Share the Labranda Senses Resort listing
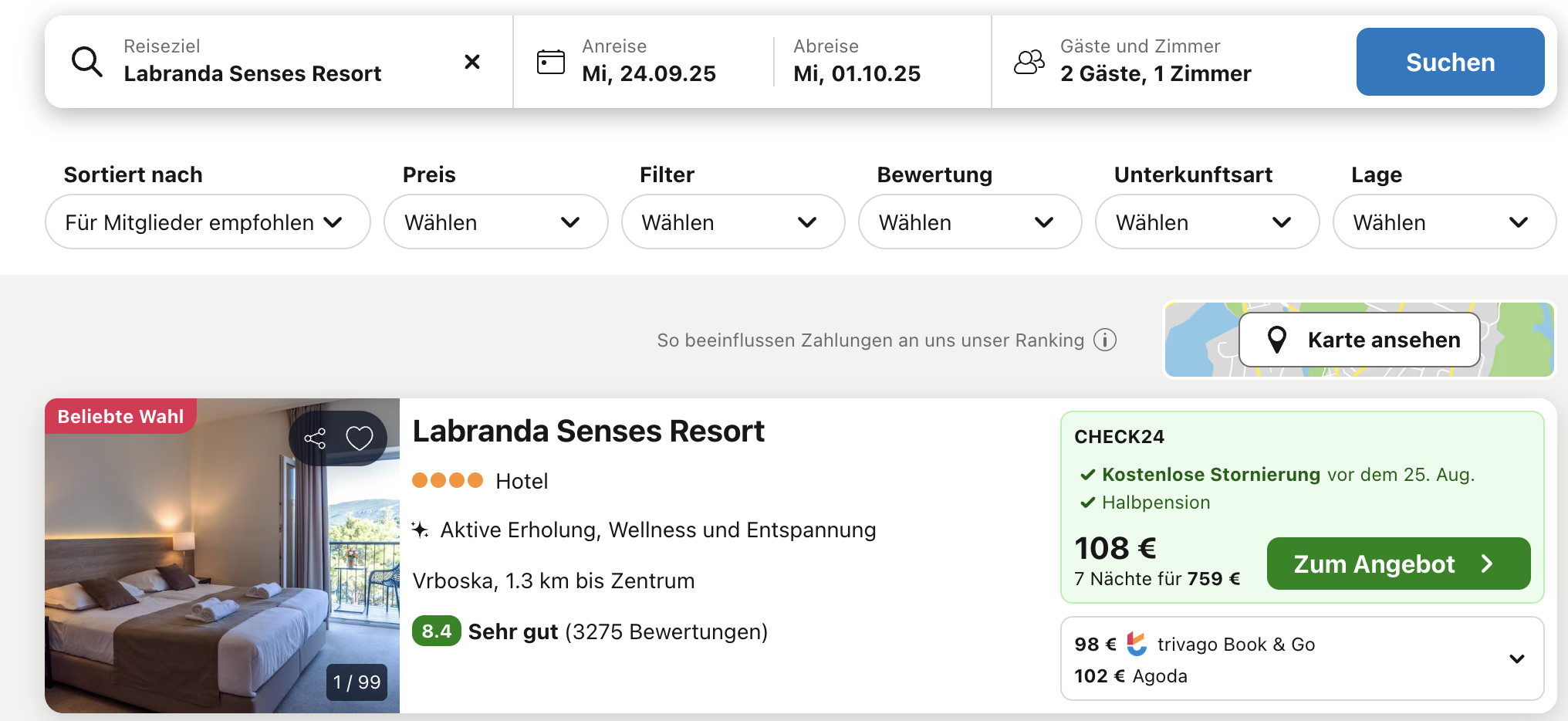This screenshot has width=1568, height=721. pos(315,438)
